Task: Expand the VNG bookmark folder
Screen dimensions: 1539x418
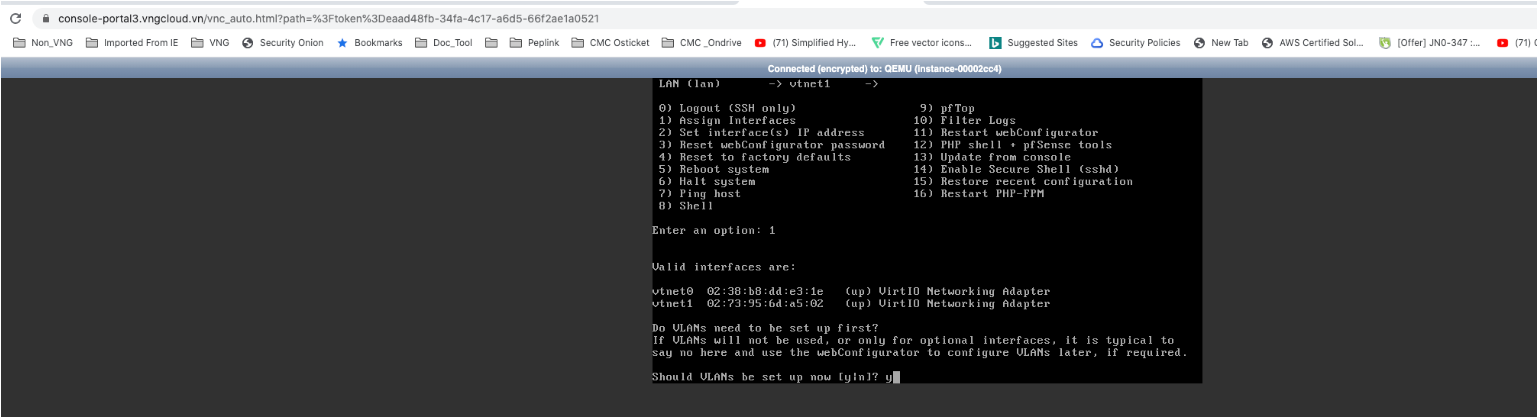Action: point(210,43)
